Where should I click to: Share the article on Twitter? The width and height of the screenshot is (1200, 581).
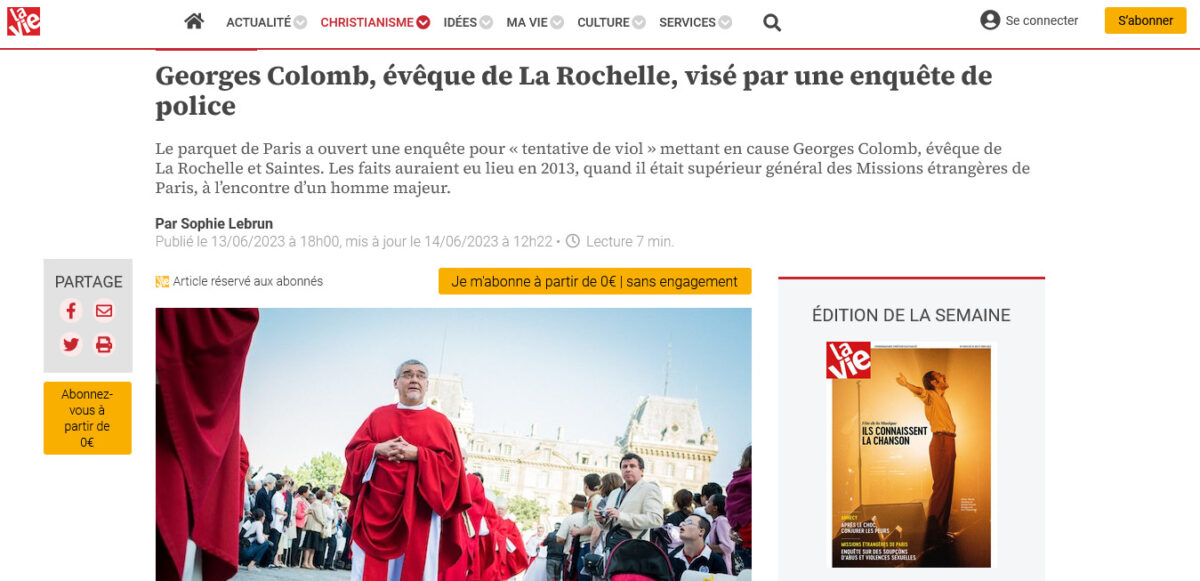pos(71,345)
